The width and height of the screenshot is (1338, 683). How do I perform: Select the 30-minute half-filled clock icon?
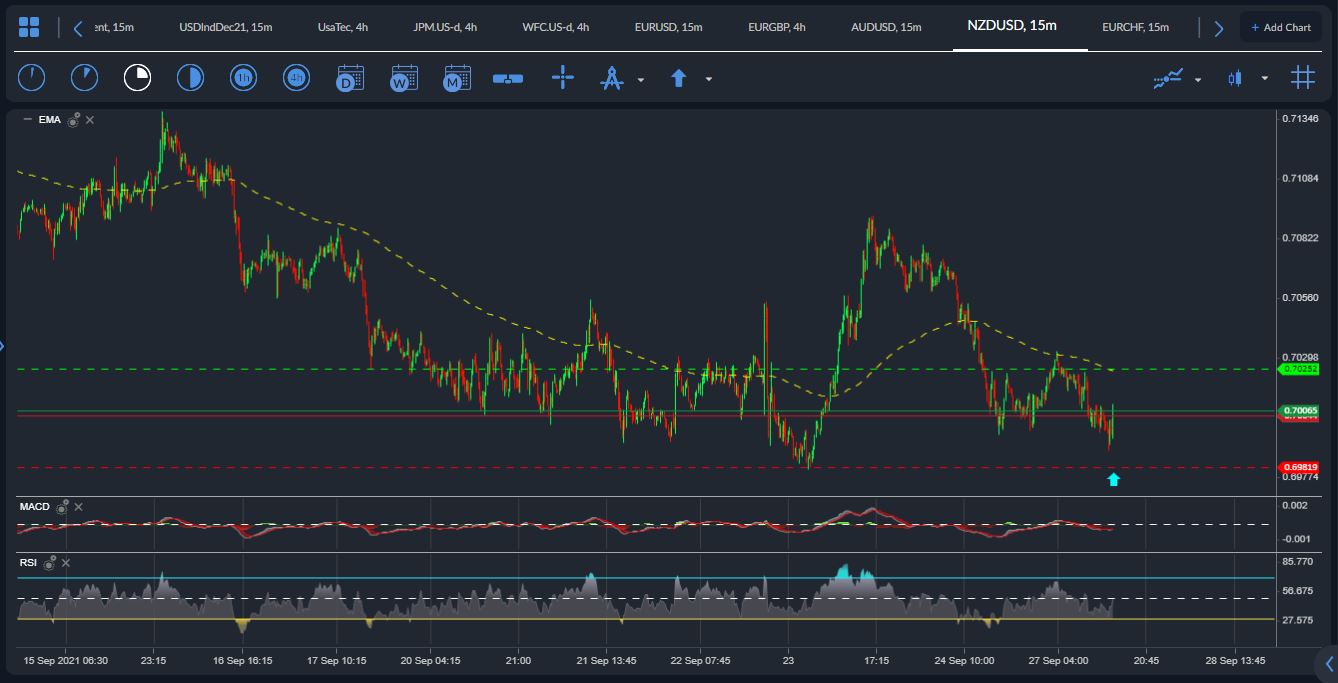point(190,77)
